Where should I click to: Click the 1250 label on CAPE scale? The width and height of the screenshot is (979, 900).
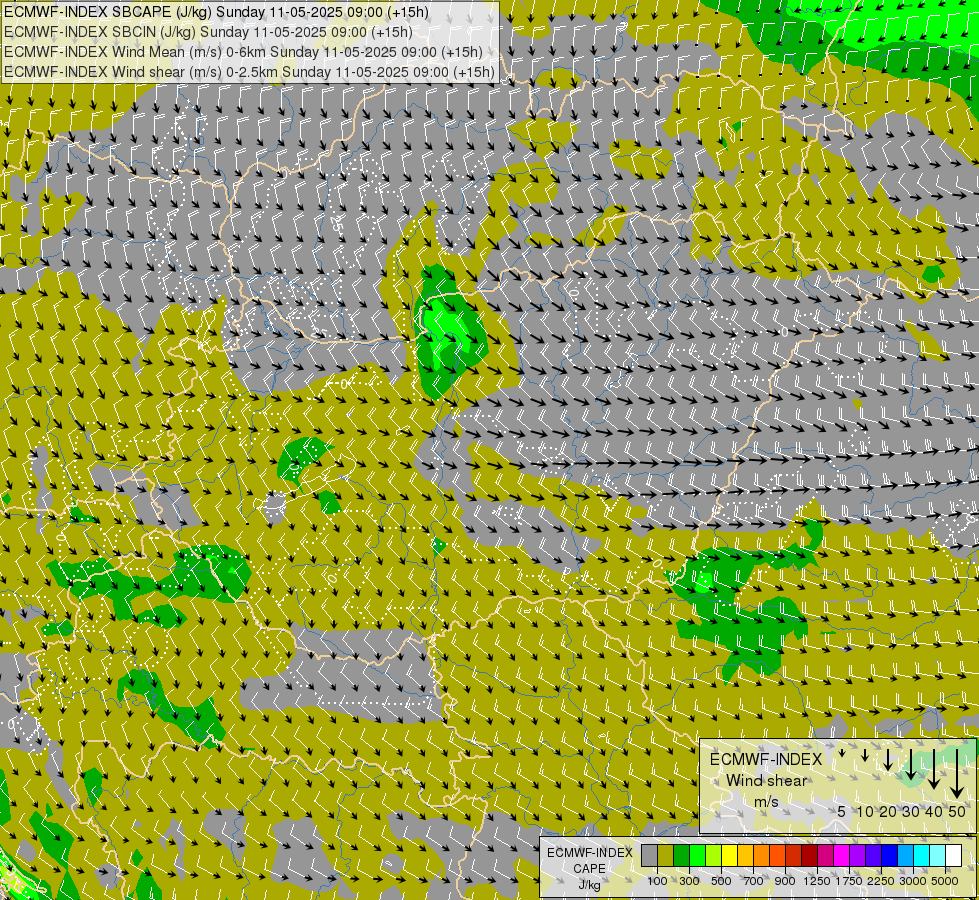pyautogui.click(x=817, y=881)
